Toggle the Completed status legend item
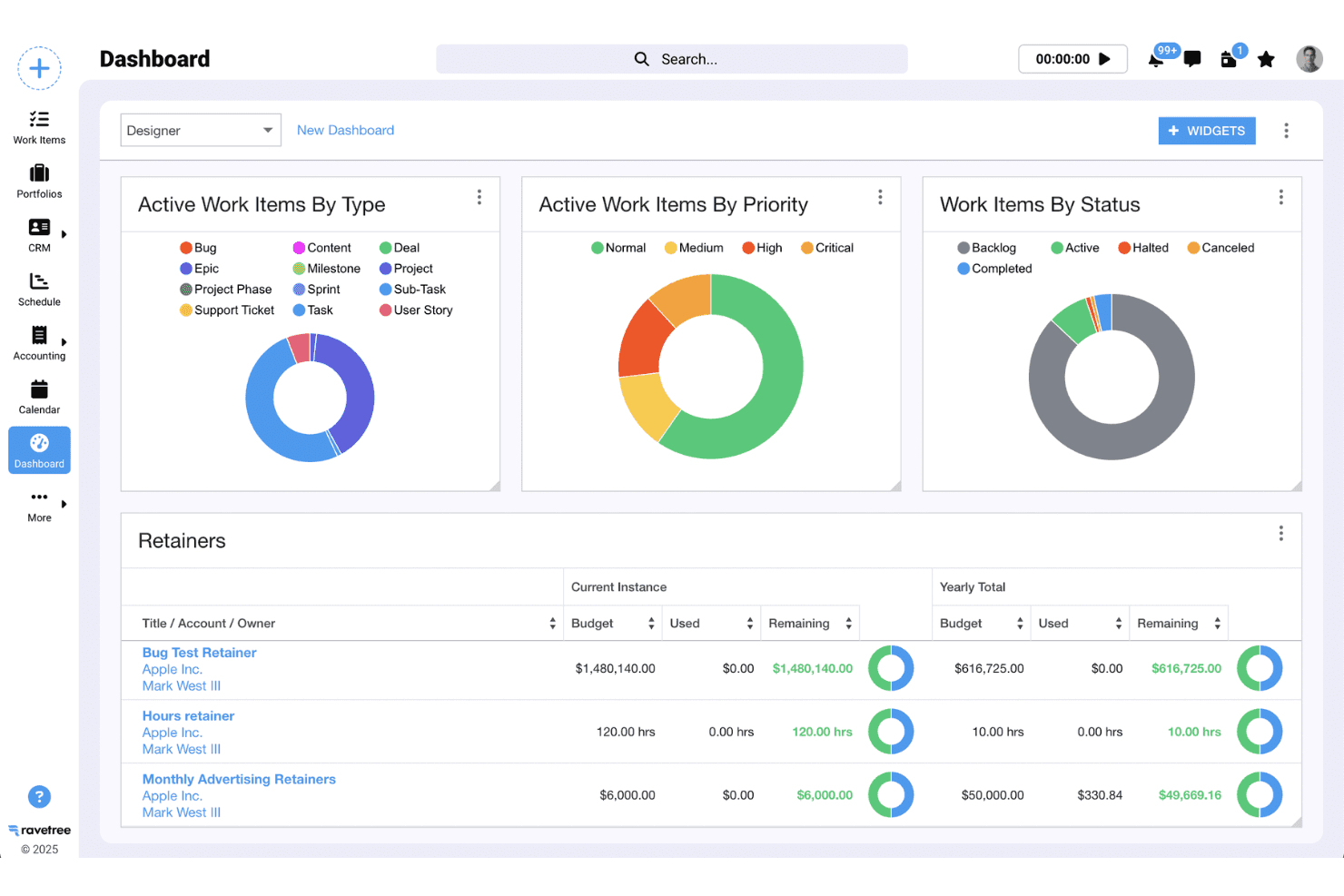The width and height of the screenshot is (1344, 896). pyautogui.click(x=994, y=269)
